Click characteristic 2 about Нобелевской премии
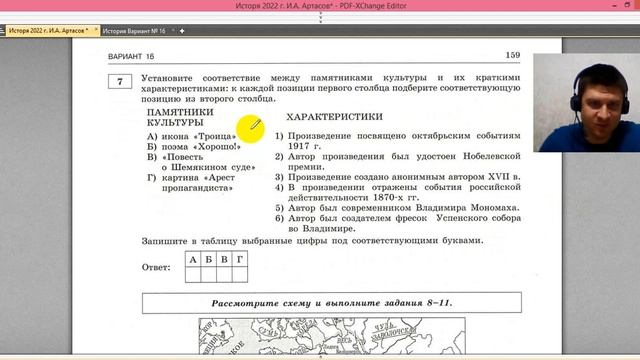 [398, 161]
